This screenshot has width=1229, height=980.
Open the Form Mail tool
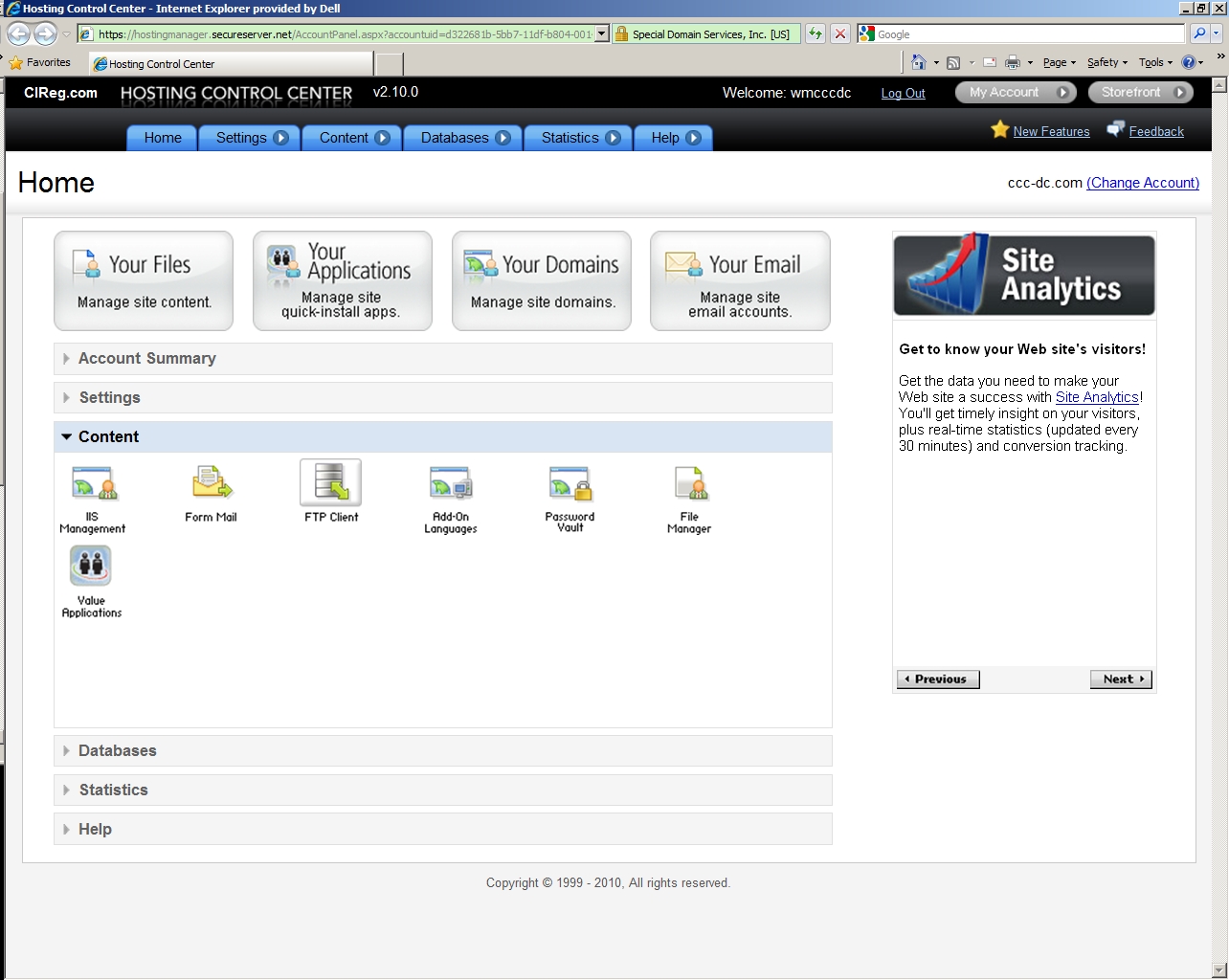point(211,494)
